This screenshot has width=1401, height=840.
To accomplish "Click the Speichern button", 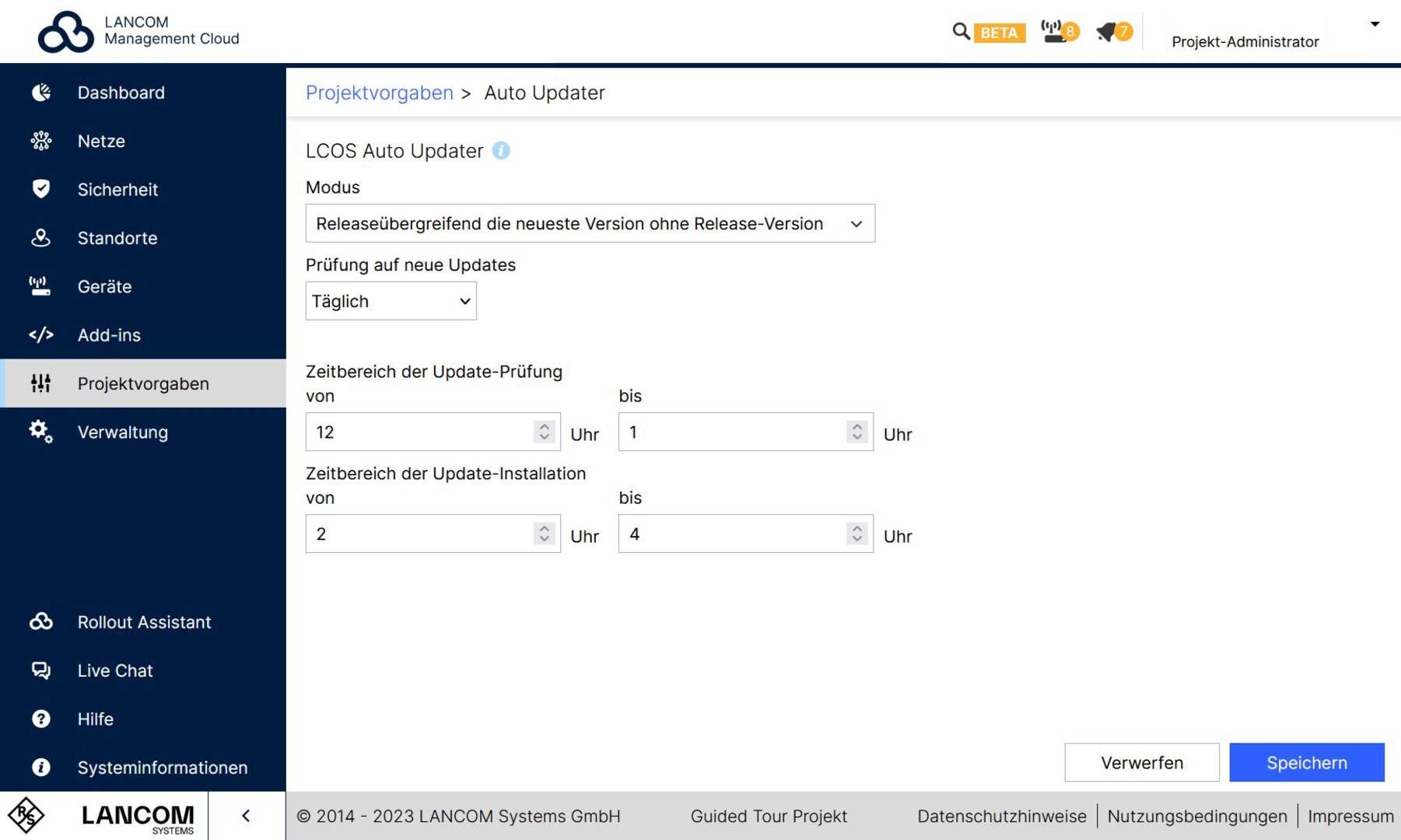I will 1306,762.
